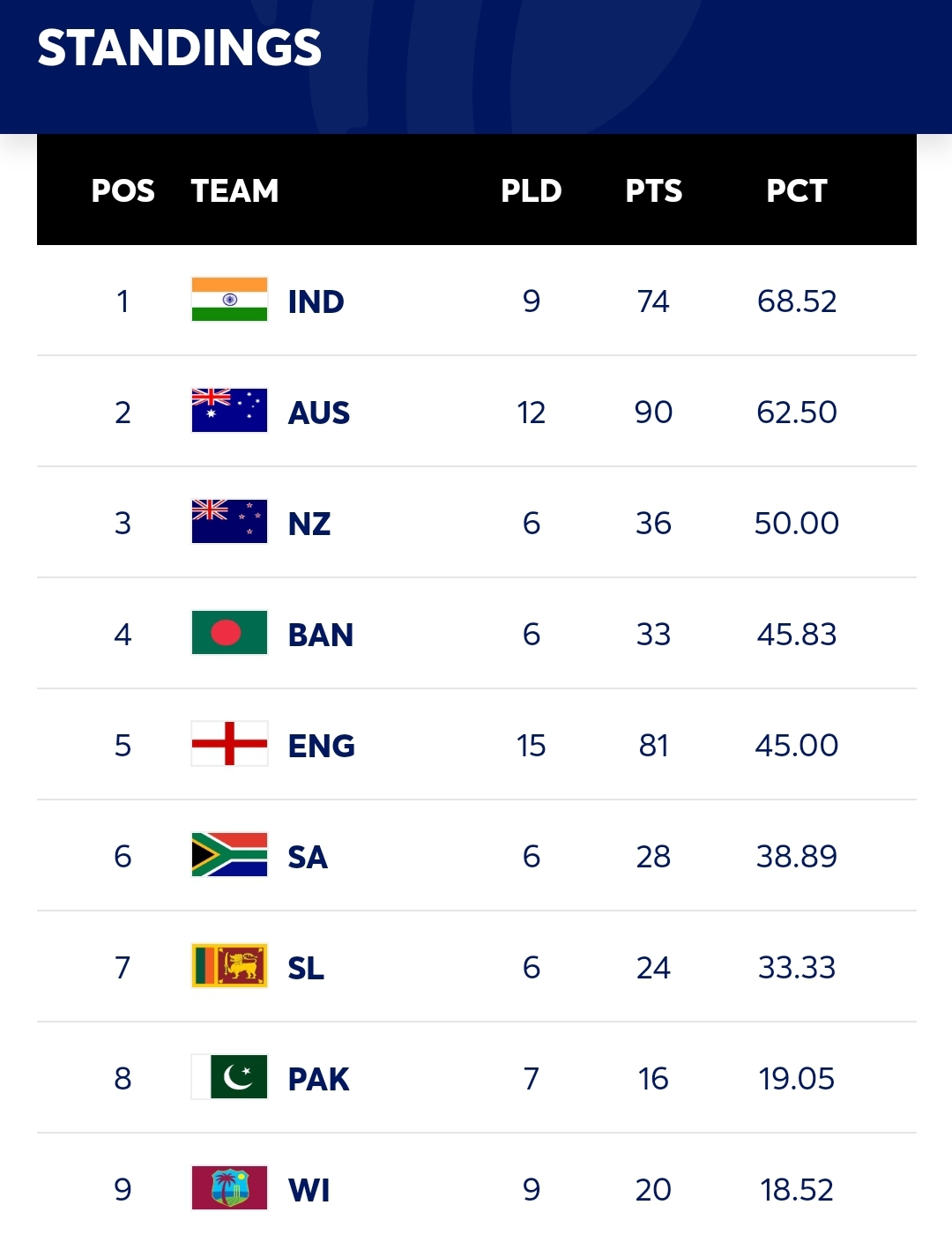Click the TEAM column header

tap(234, 190)
